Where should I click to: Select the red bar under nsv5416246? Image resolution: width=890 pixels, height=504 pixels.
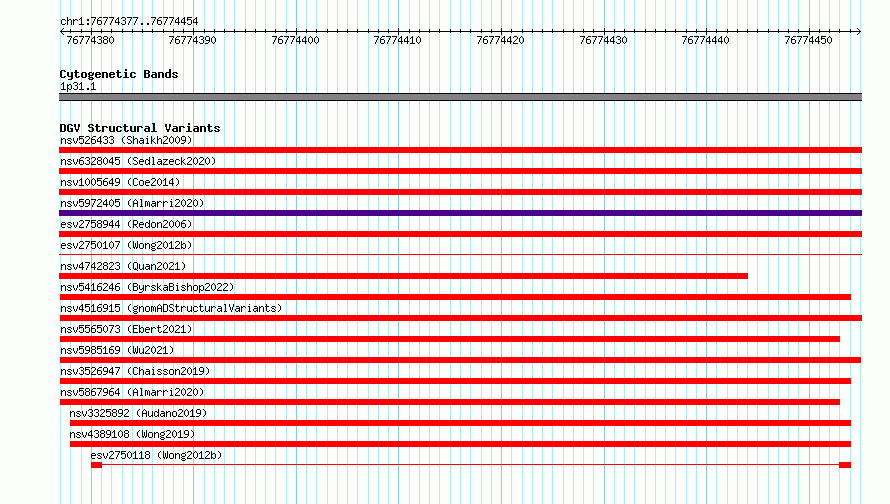click(455, 297)
